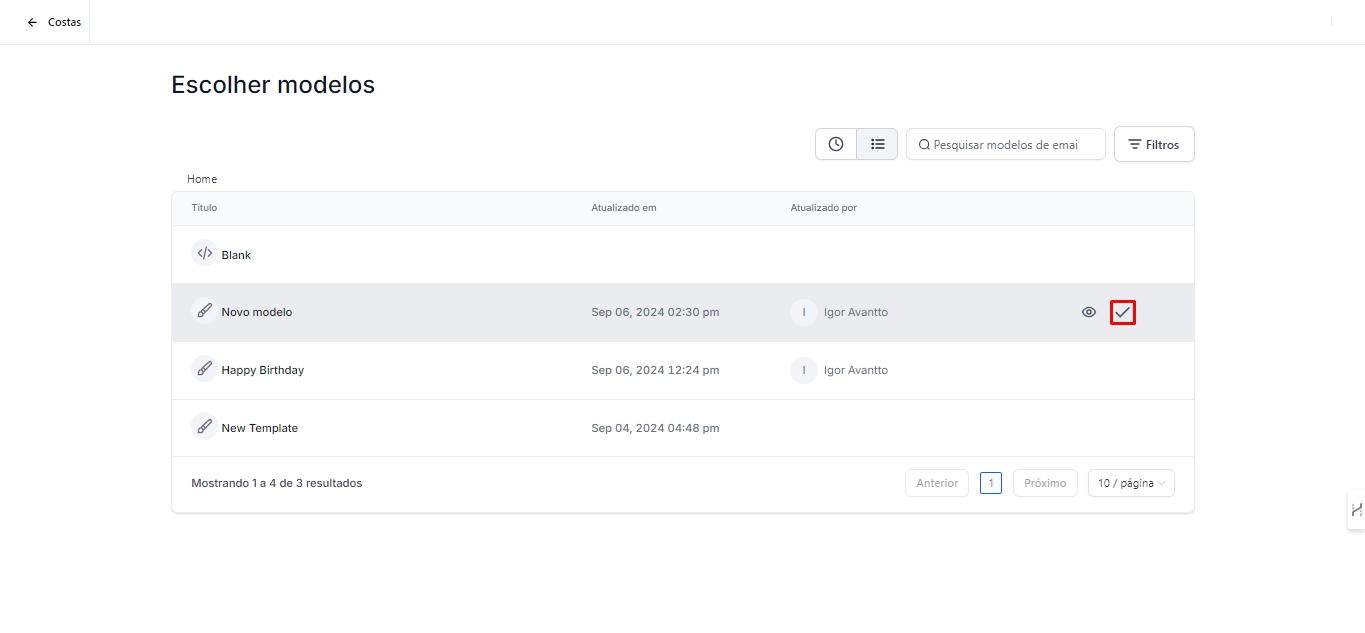
Task: Select Novo modelo using checkmark icon
Action: 1123,312
